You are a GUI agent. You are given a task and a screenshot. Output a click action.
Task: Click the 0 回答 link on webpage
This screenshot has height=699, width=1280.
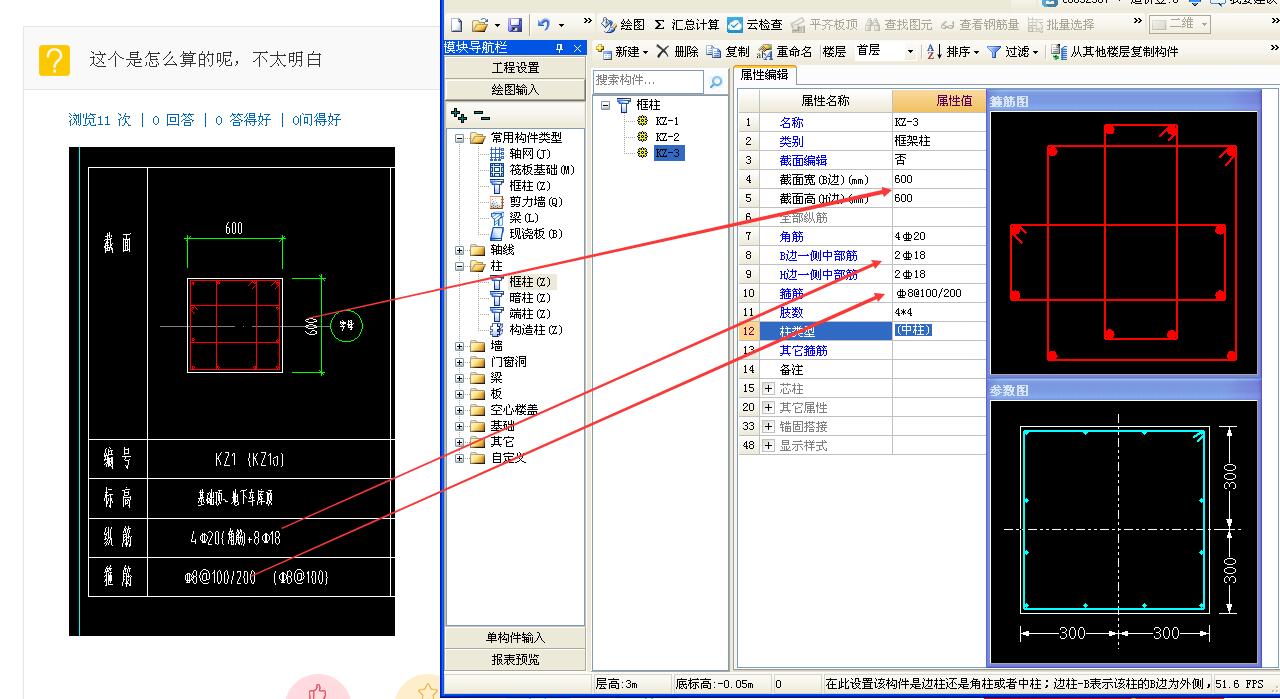173,119
